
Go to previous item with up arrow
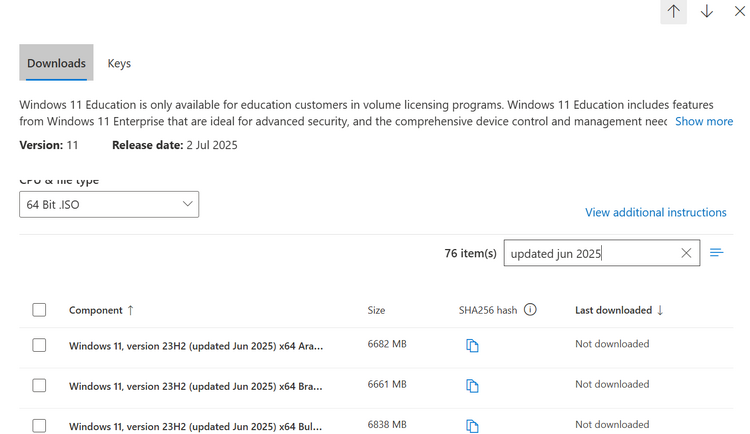pyautogui.click(x=673, y=11)
